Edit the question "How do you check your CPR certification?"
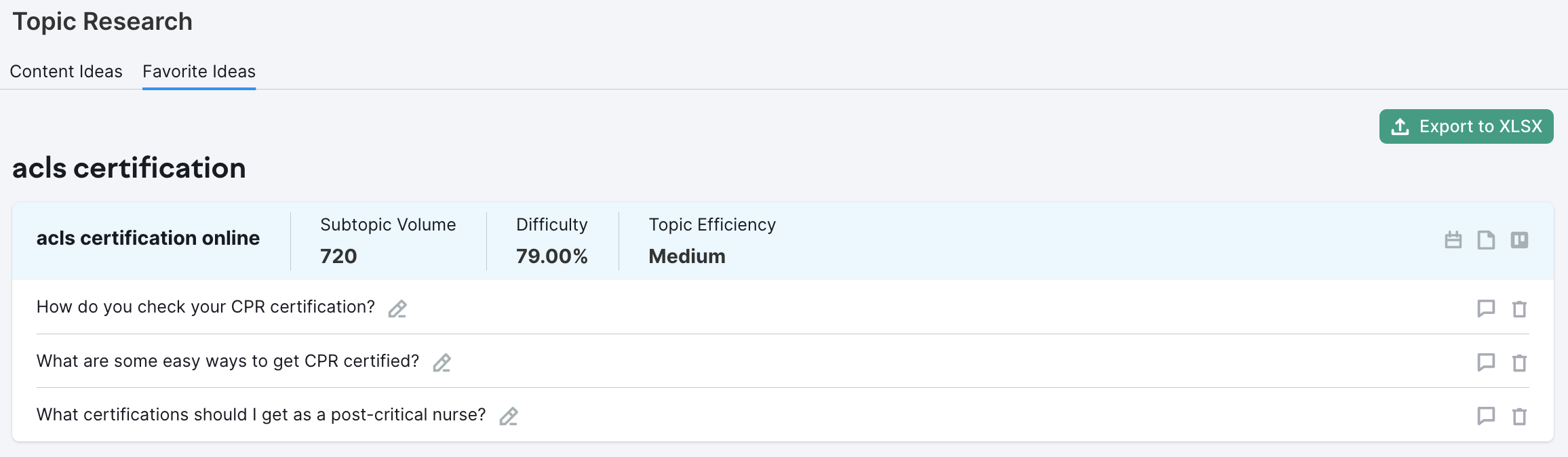Screen dimensions: 1568x457 click(x=397, y=309)
